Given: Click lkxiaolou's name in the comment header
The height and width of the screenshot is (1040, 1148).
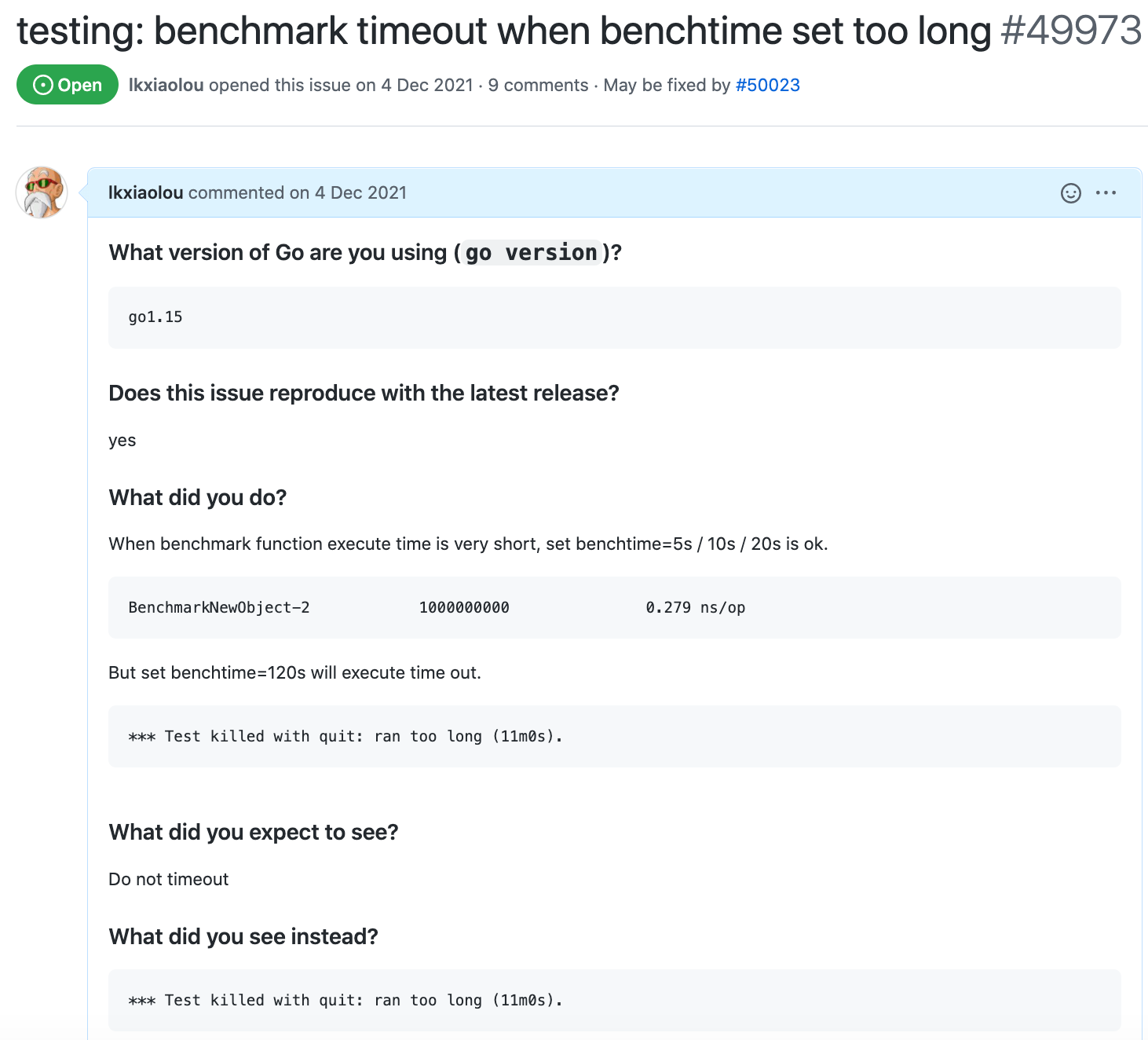Looking at the screenshot, I should 146,193.
